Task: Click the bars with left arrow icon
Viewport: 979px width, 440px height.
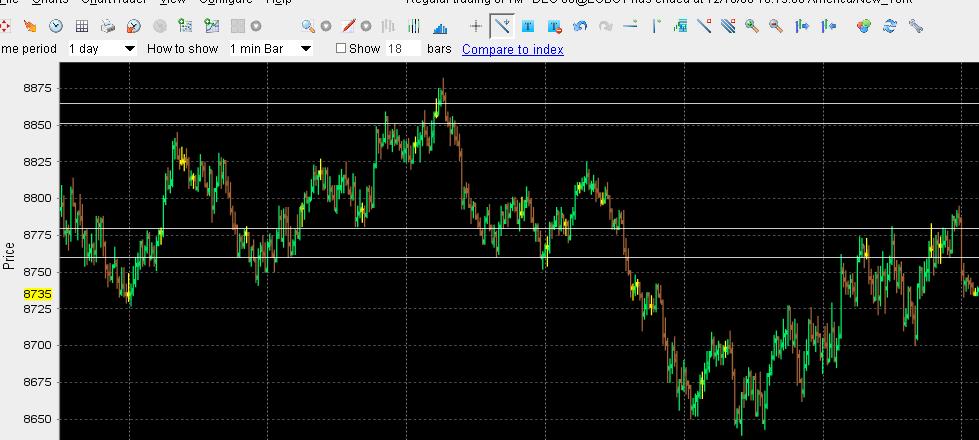Action: tap(829, 26)
